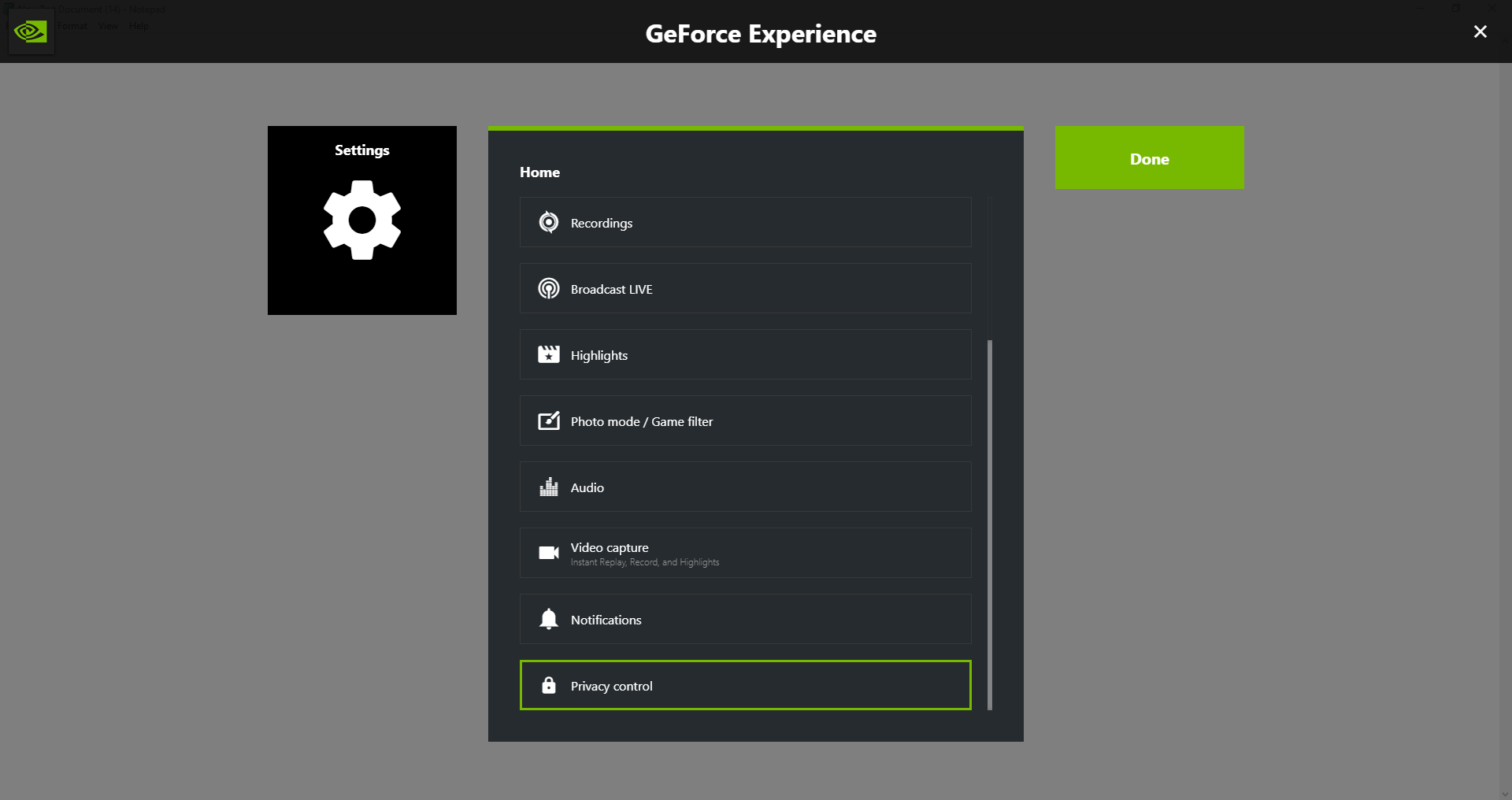The width and height of the screenshot is (1512, 800).
Task: Click the Highlights clapperboard star icon
Action: [x=549, y=355]
